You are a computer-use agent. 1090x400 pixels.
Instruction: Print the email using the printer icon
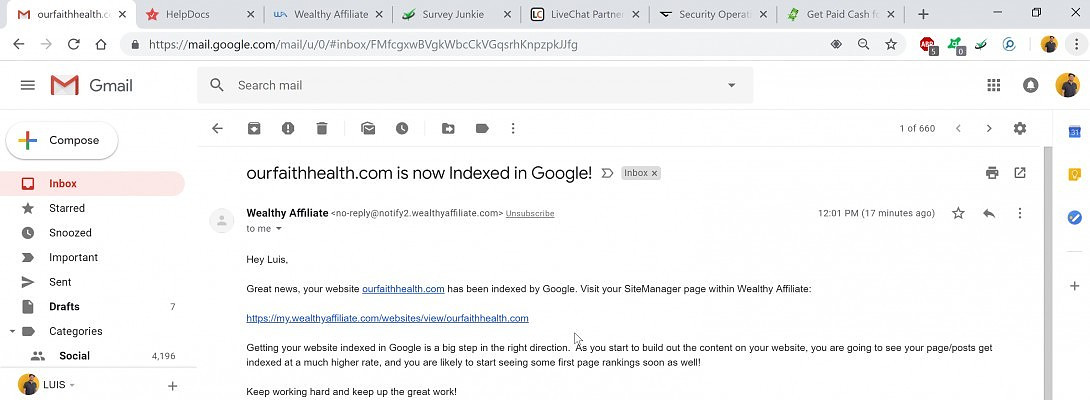coord(992,173)
